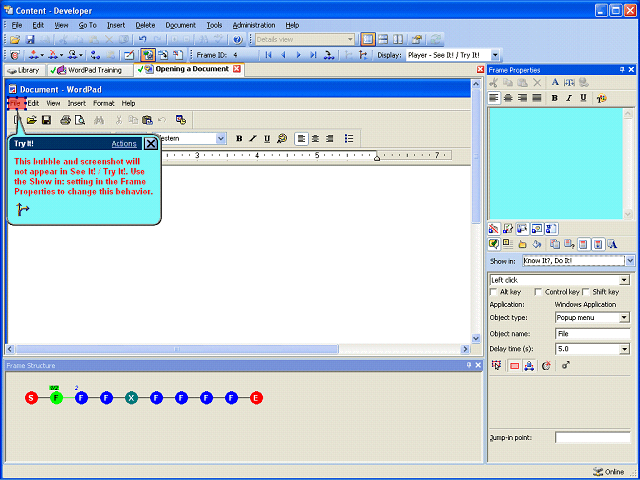
Task: Click the italic I in Frame Properties
Action: pyautogui.click(x=569, y=98)
